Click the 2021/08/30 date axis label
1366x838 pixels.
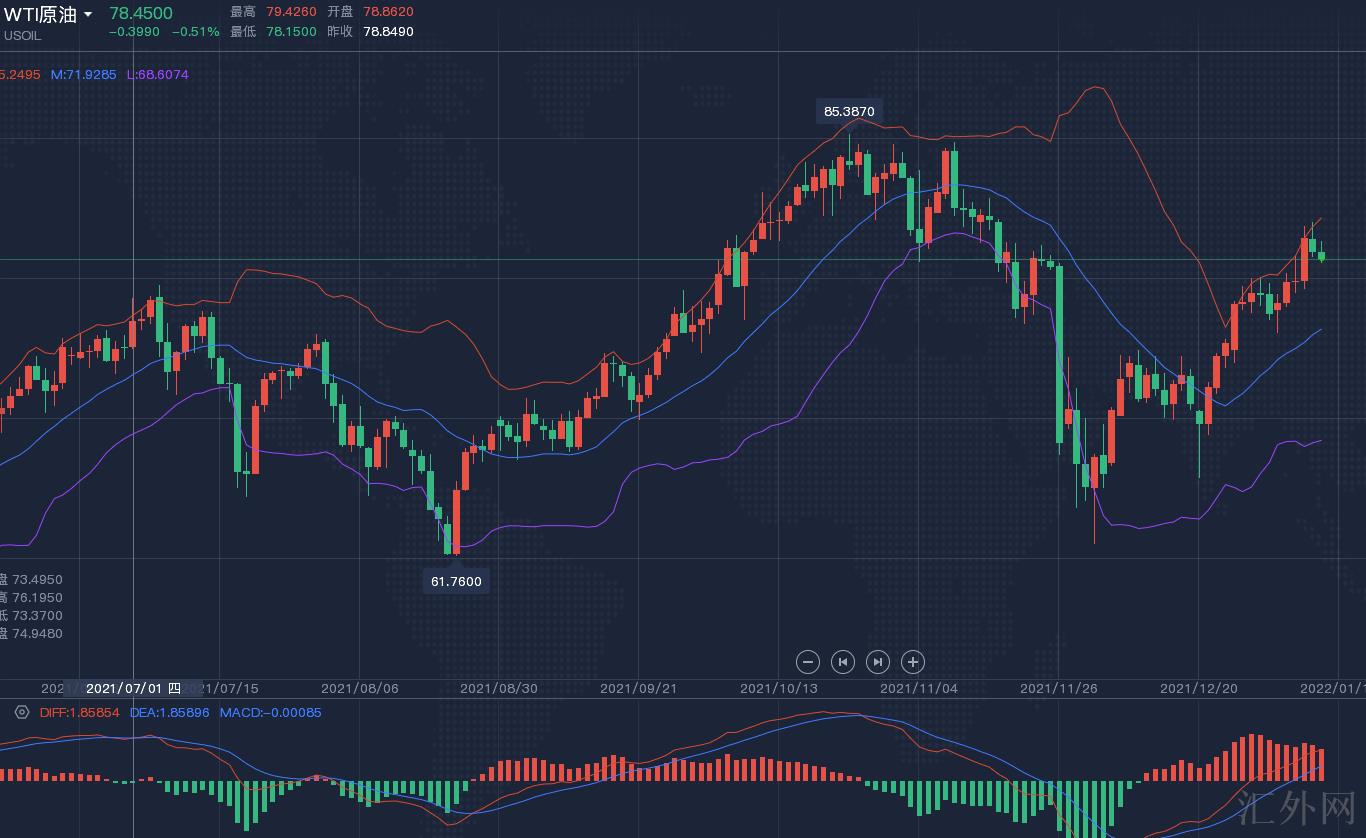click(x=498, y=688)
